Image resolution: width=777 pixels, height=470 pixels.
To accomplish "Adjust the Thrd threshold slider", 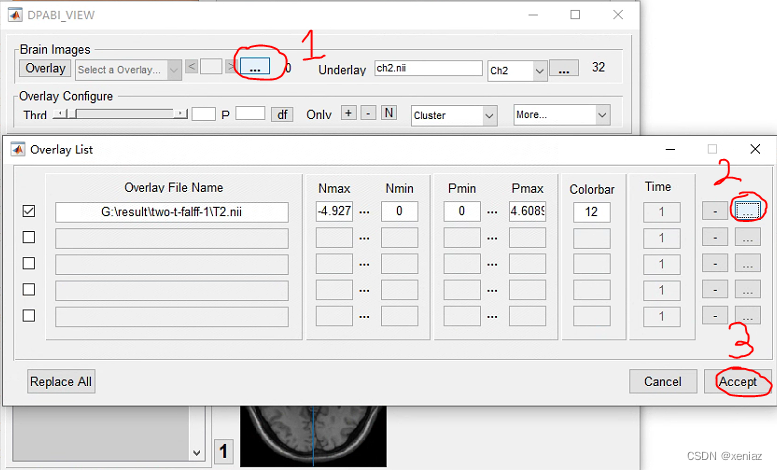I will [x=120, y=114].
